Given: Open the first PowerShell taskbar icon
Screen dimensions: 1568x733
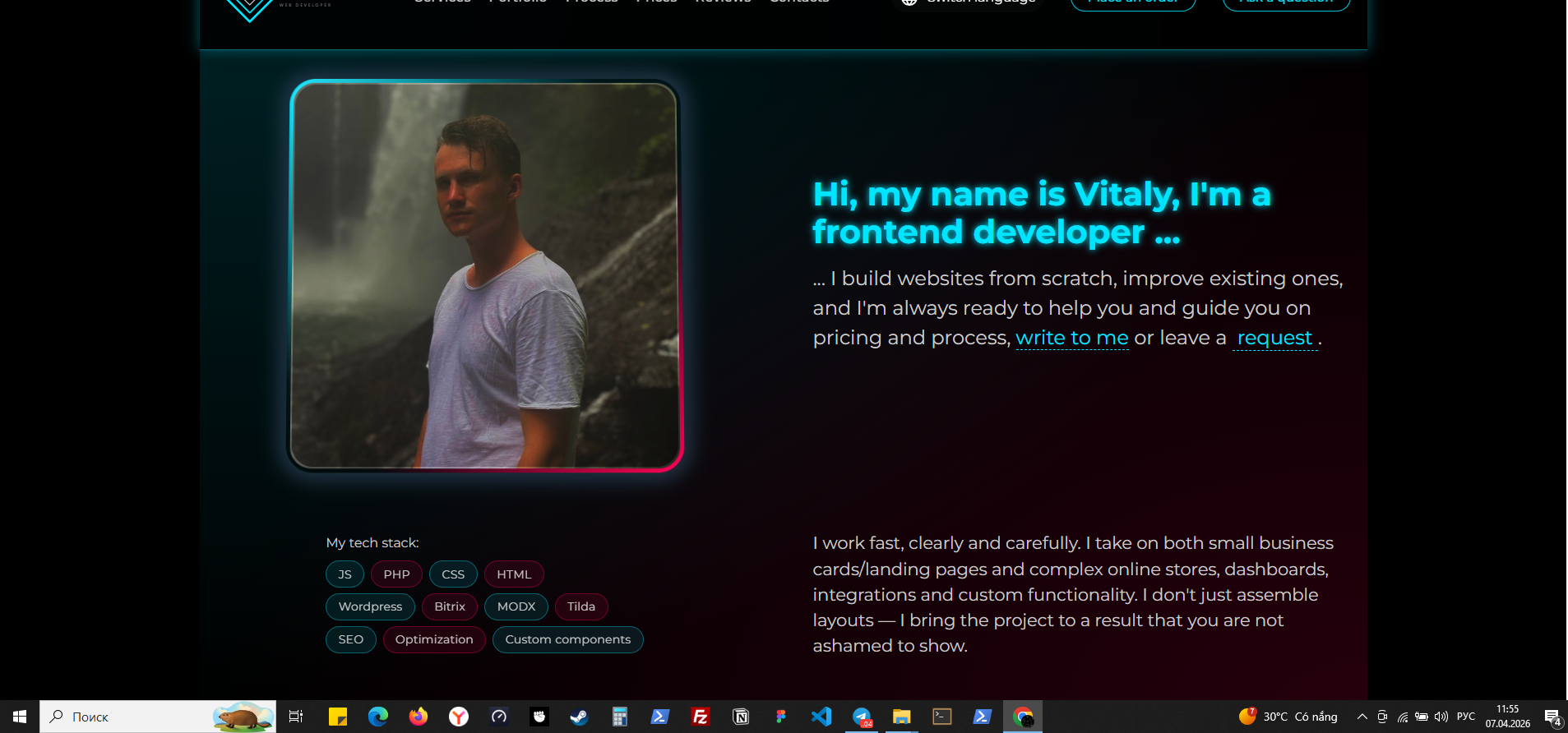Looking at the screenshot, I should [x=660, y=717].
